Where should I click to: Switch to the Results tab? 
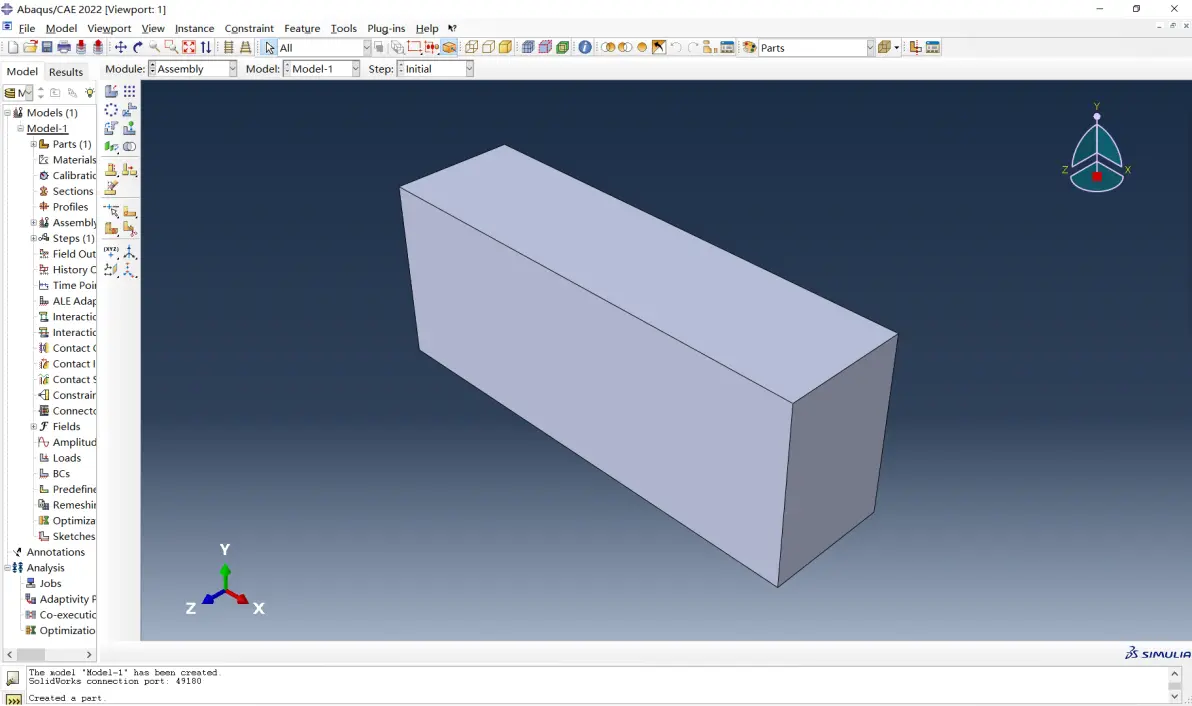point(66,71)
